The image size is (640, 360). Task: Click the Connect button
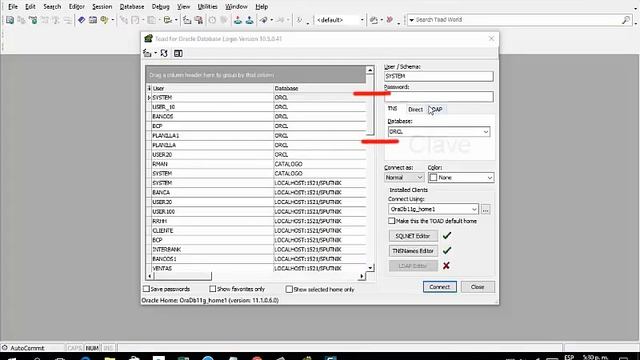coord(440,287)
